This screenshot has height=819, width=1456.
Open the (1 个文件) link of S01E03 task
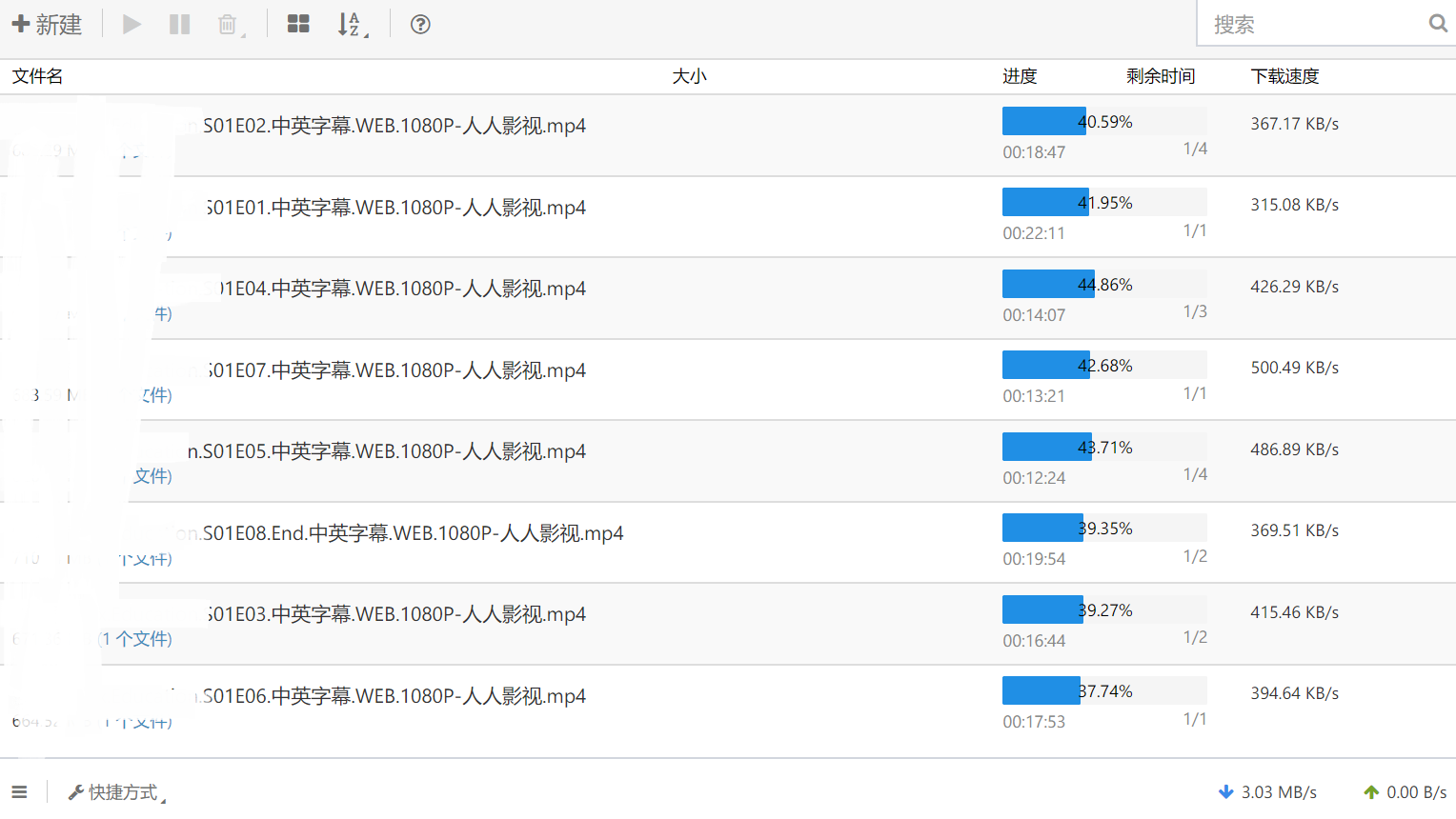(135, 639)
